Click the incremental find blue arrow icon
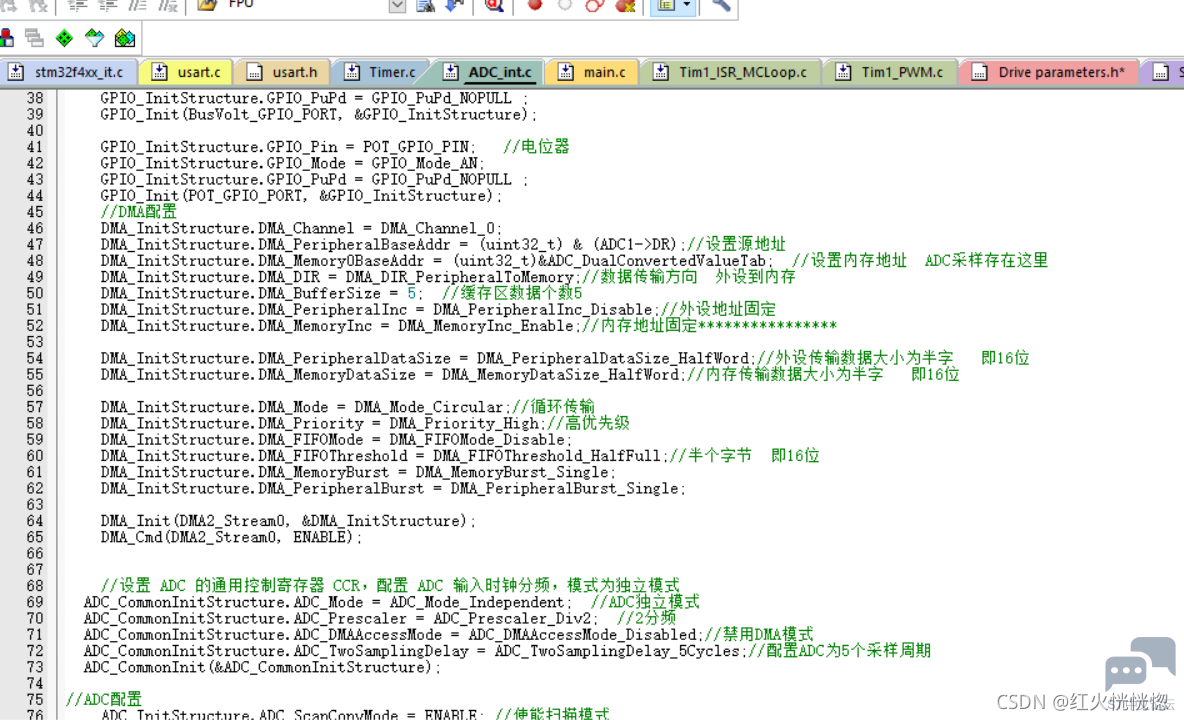Viewport: 1184px width, 720px height. pyautogui.click(x=455, y=5)
